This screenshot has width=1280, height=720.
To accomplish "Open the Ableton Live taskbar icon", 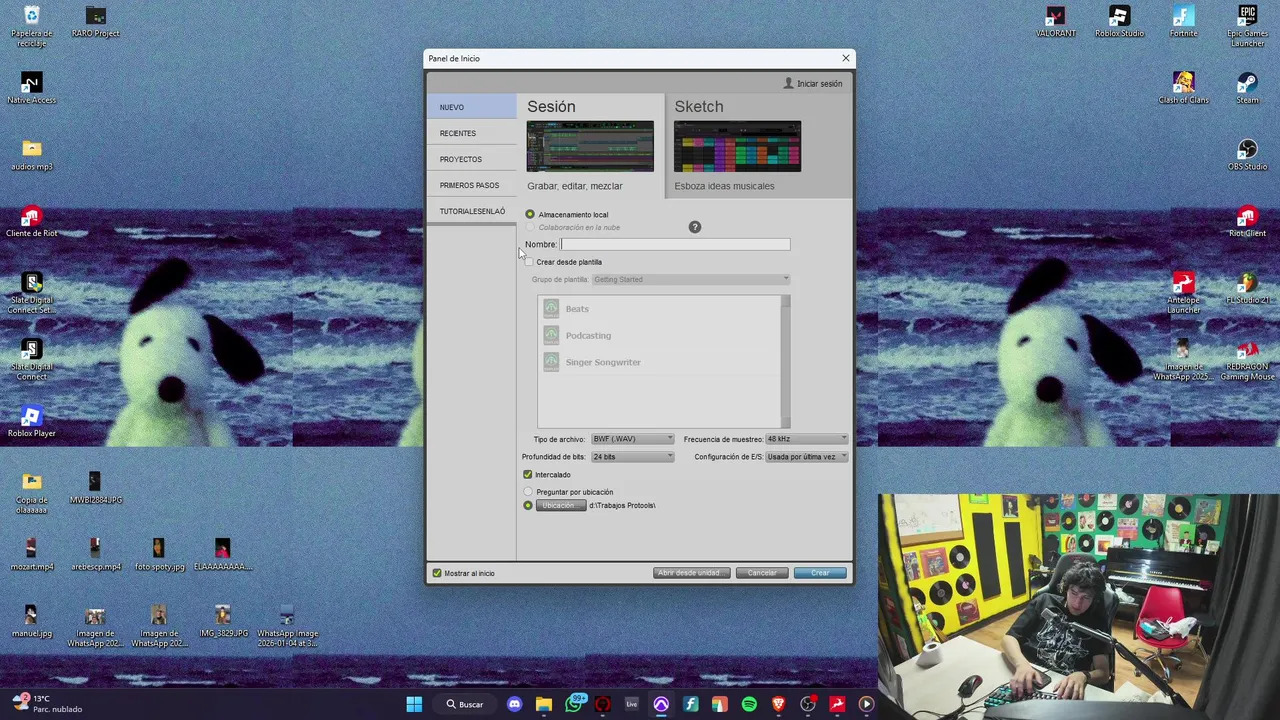I will (632, 705).
